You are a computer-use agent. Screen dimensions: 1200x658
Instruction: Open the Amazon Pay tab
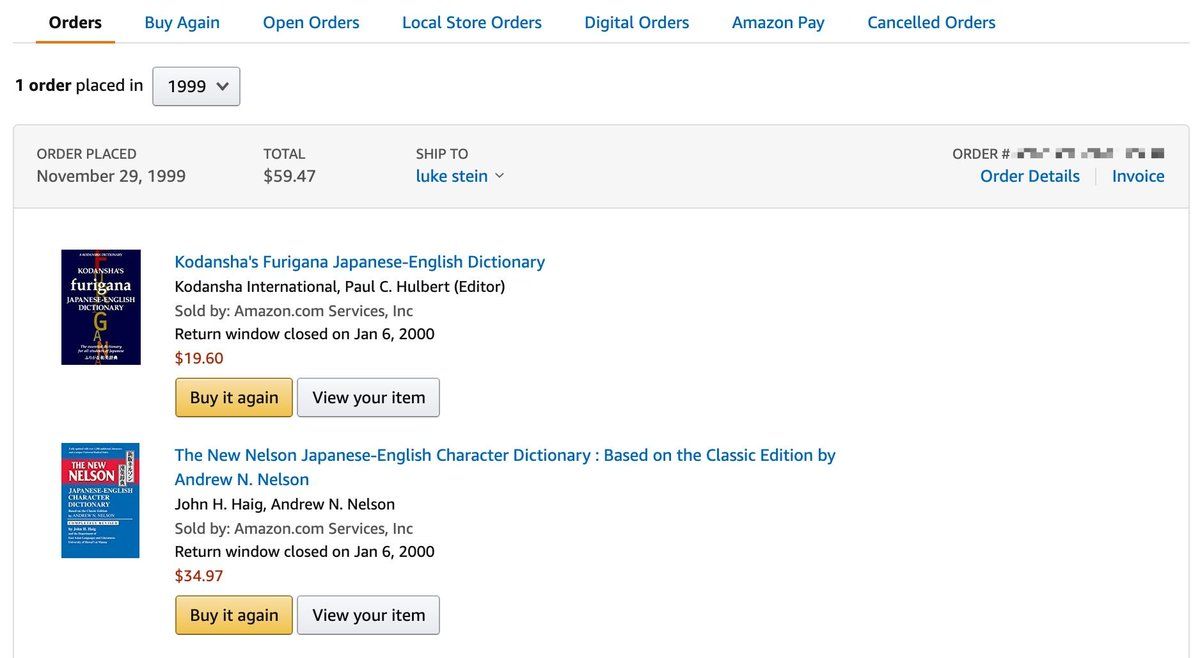tap(778, 22)
